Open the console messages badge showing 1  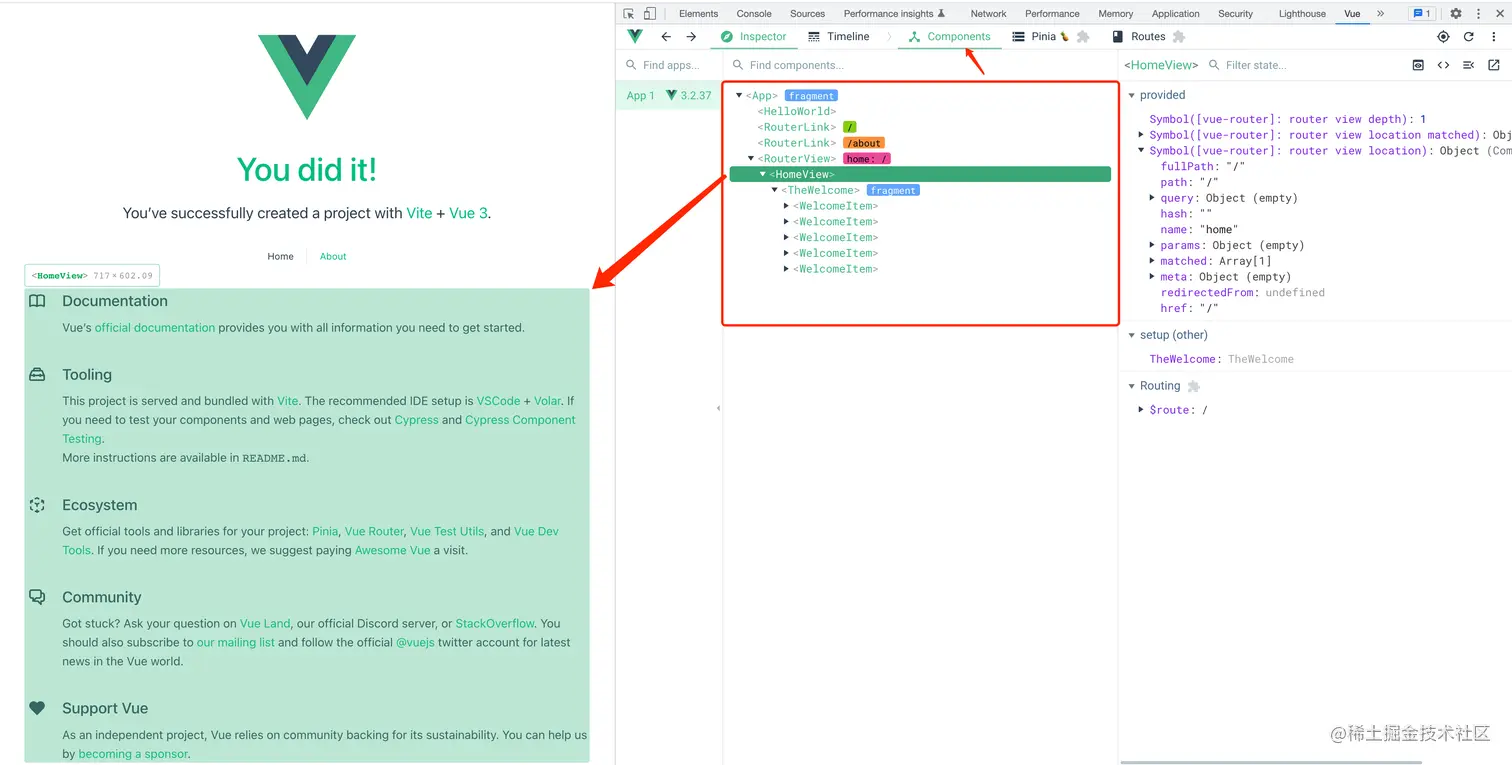tap(1422, 14)
